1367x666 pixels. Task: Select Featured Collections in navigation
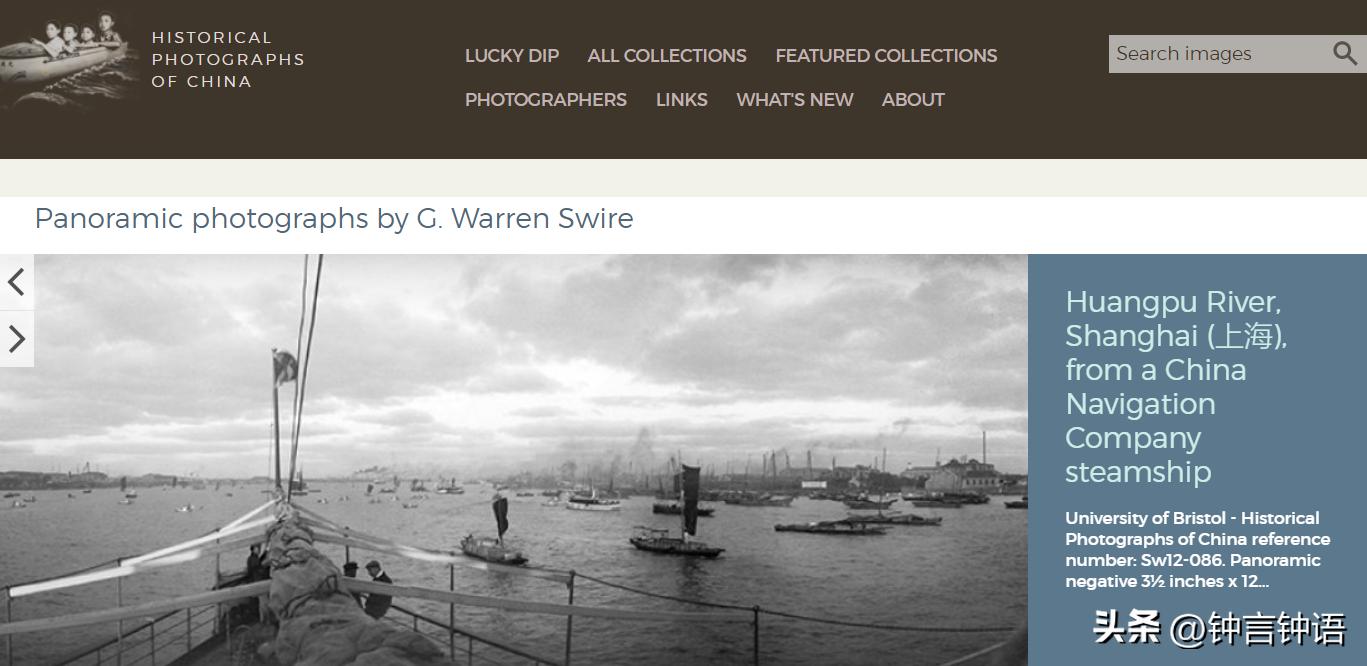[886, 56]
